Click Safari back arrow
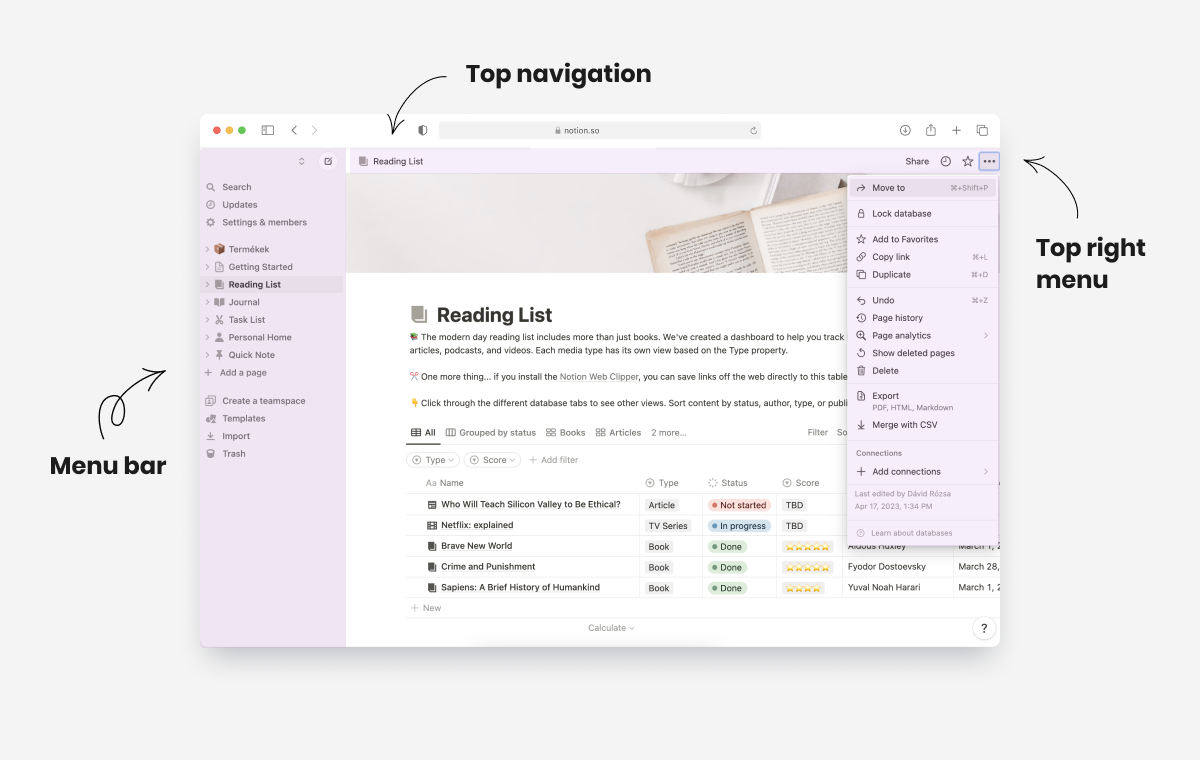Screen dimensions: 1200x760 point(294,130)
